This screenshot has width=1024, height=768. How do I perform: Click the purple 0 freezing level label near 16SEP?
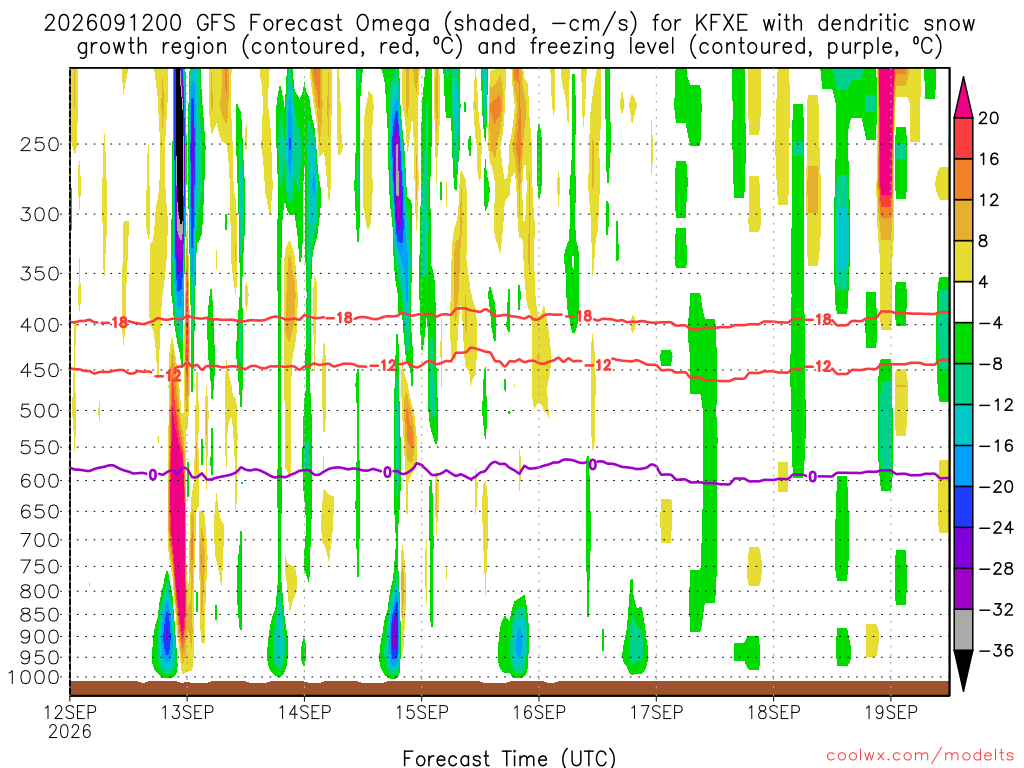point(592,464)
